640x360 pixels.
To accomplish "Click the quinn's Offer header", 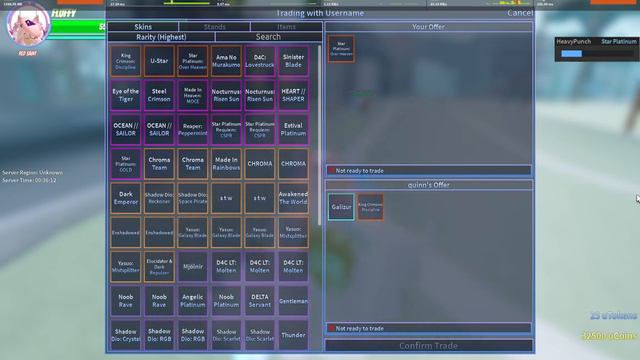I will [429, 185].
